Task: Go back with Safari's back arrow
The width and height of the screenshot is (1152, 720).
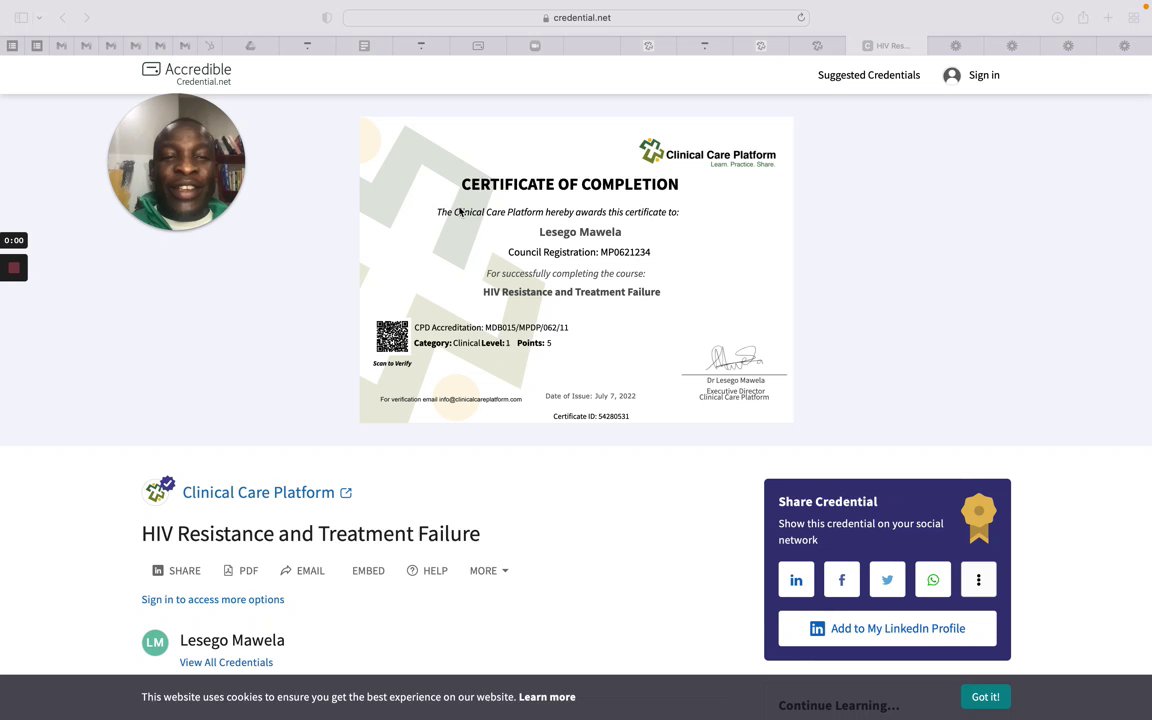Action: click(x=62, y=18)
